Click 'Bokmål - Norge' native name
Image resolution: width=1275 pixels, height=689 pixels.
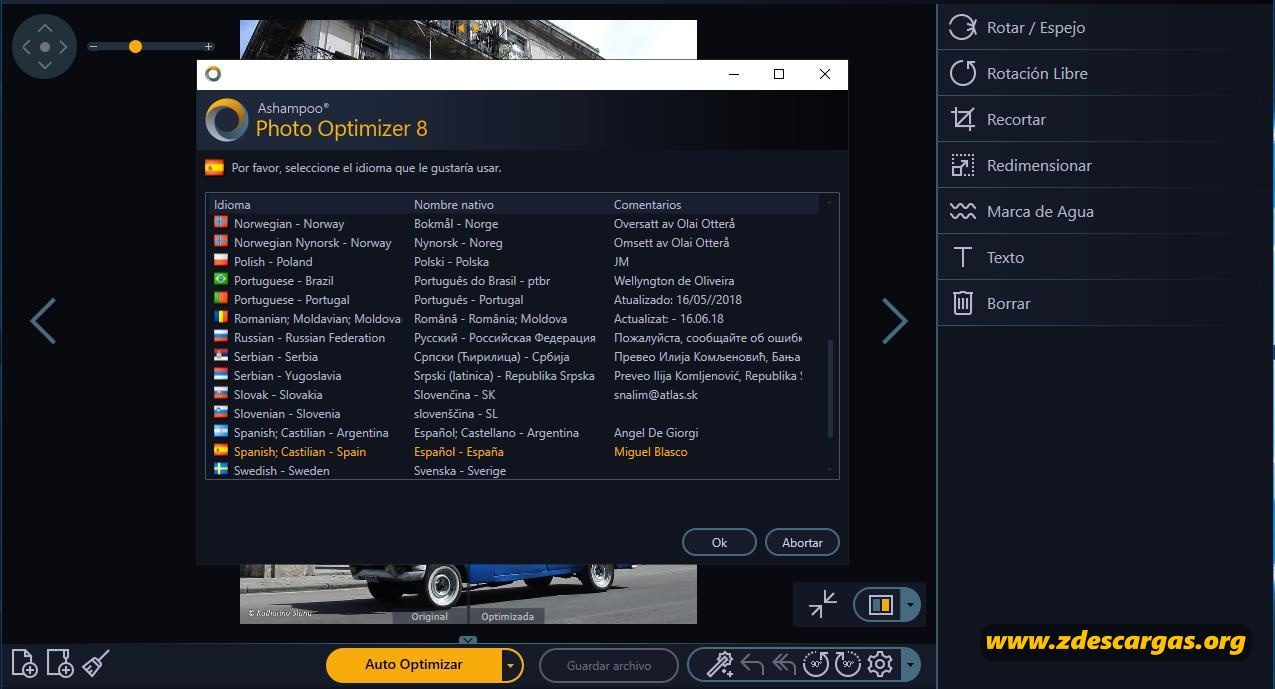pyautogui.click(x=456, y=224)
